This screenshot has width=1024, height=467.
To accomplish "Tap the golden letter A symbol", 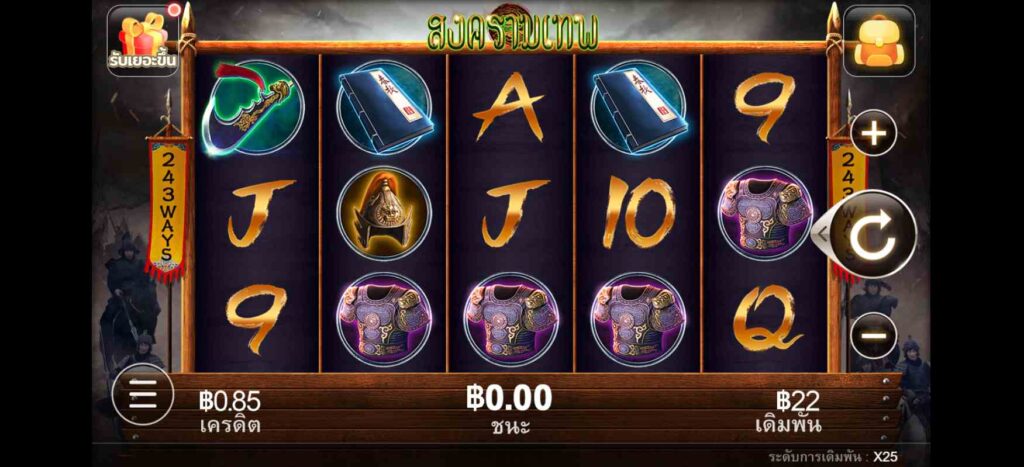I will click(x=509, y=107).
